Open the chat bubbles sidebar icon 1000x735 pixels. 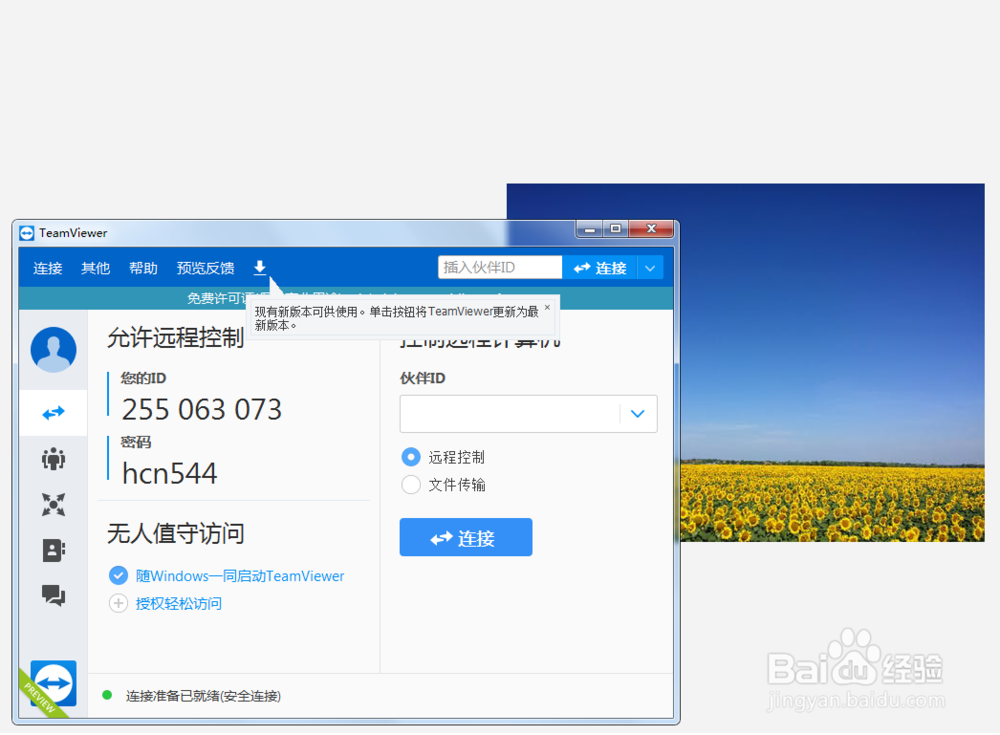click(x=54, y=595)
